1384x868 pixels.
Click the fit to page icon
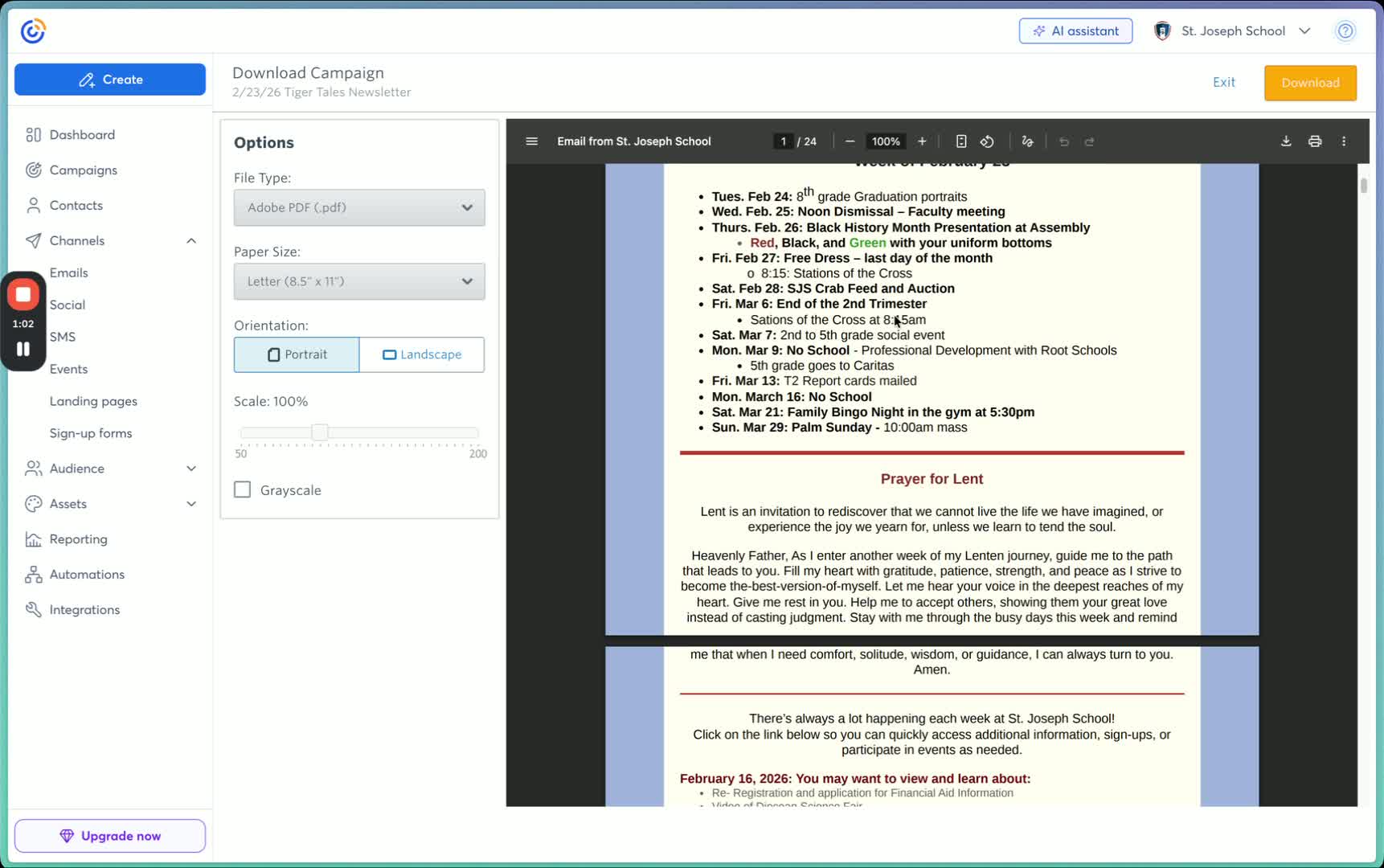pos(961,141)
